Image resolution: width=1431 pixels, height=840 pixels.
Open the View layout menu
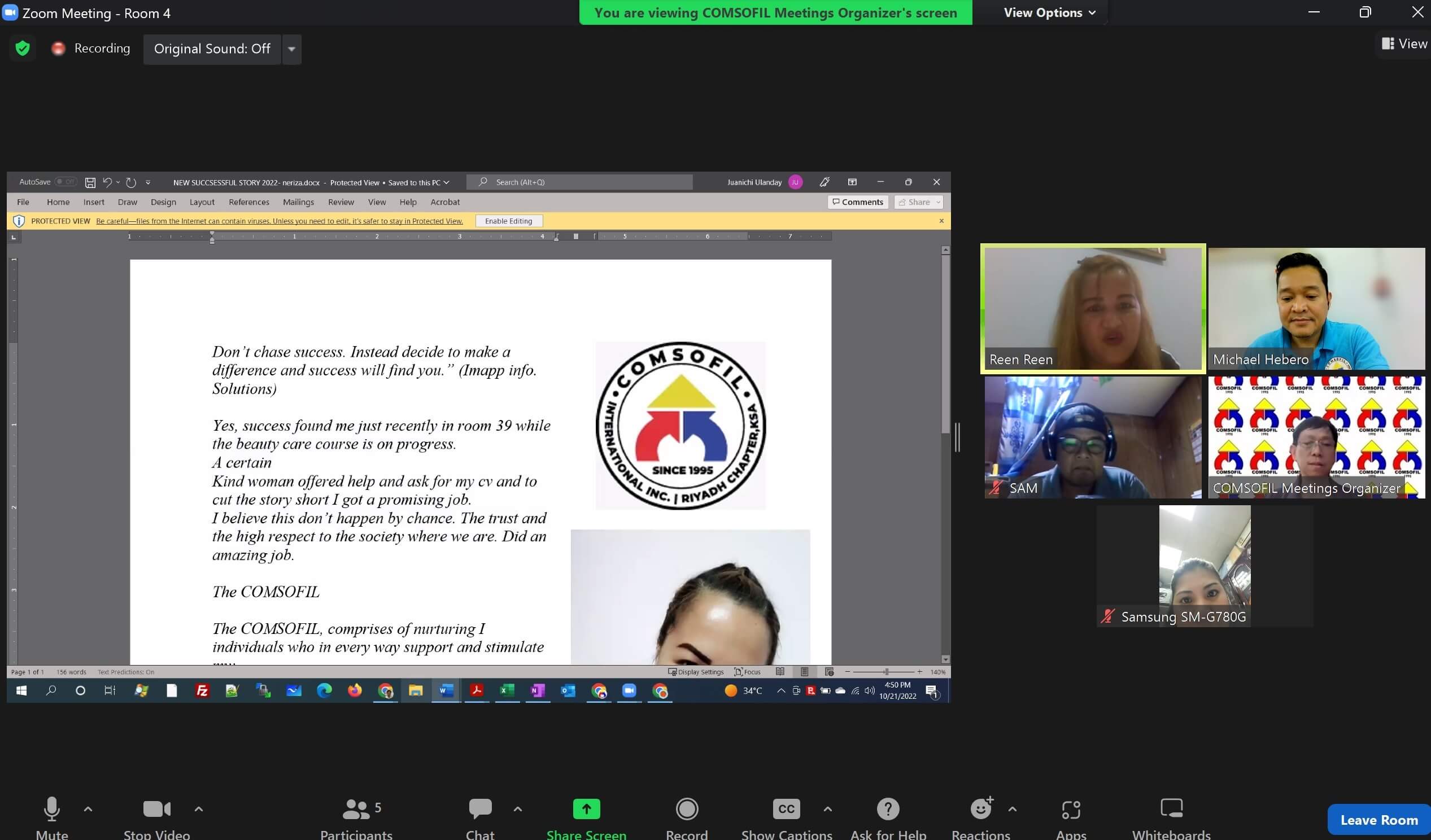click(x=1404, y=43)
